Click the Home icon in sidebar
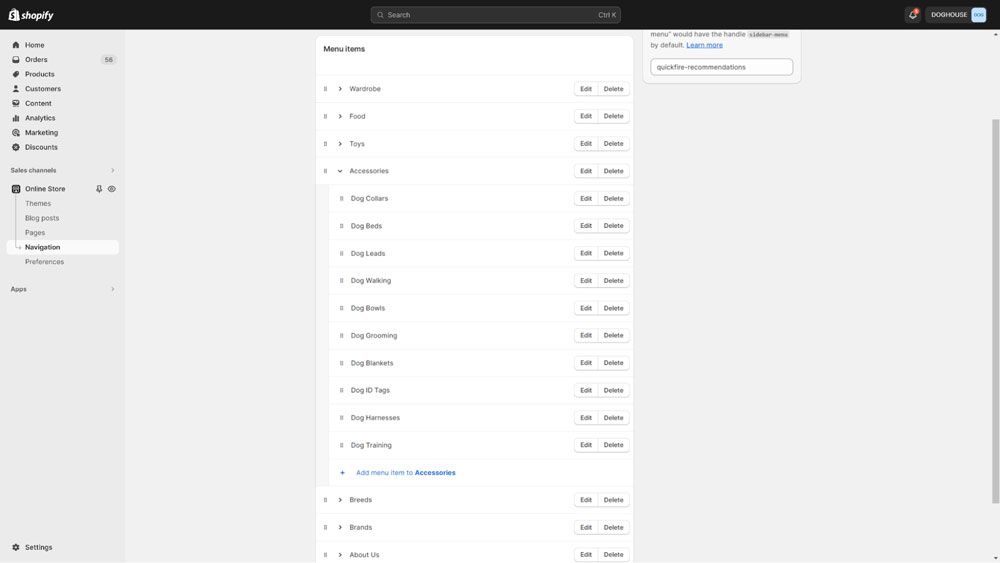 [x=16, y=45]
